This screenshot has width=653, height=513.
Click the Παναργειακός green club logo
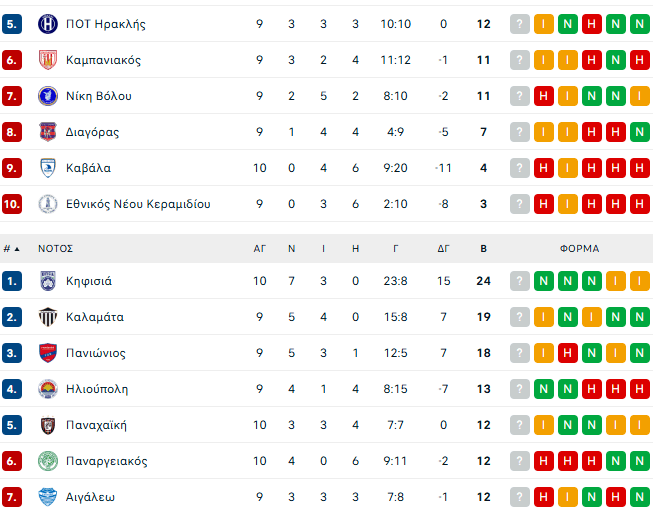point(47,461)
